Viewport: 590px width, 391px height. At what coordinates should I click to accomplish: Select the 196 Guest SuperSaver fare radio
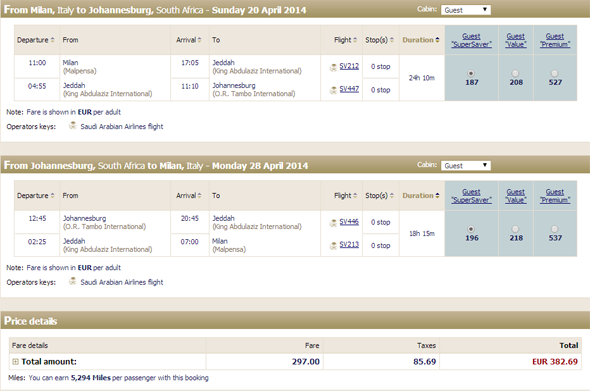tap(471, 229)
